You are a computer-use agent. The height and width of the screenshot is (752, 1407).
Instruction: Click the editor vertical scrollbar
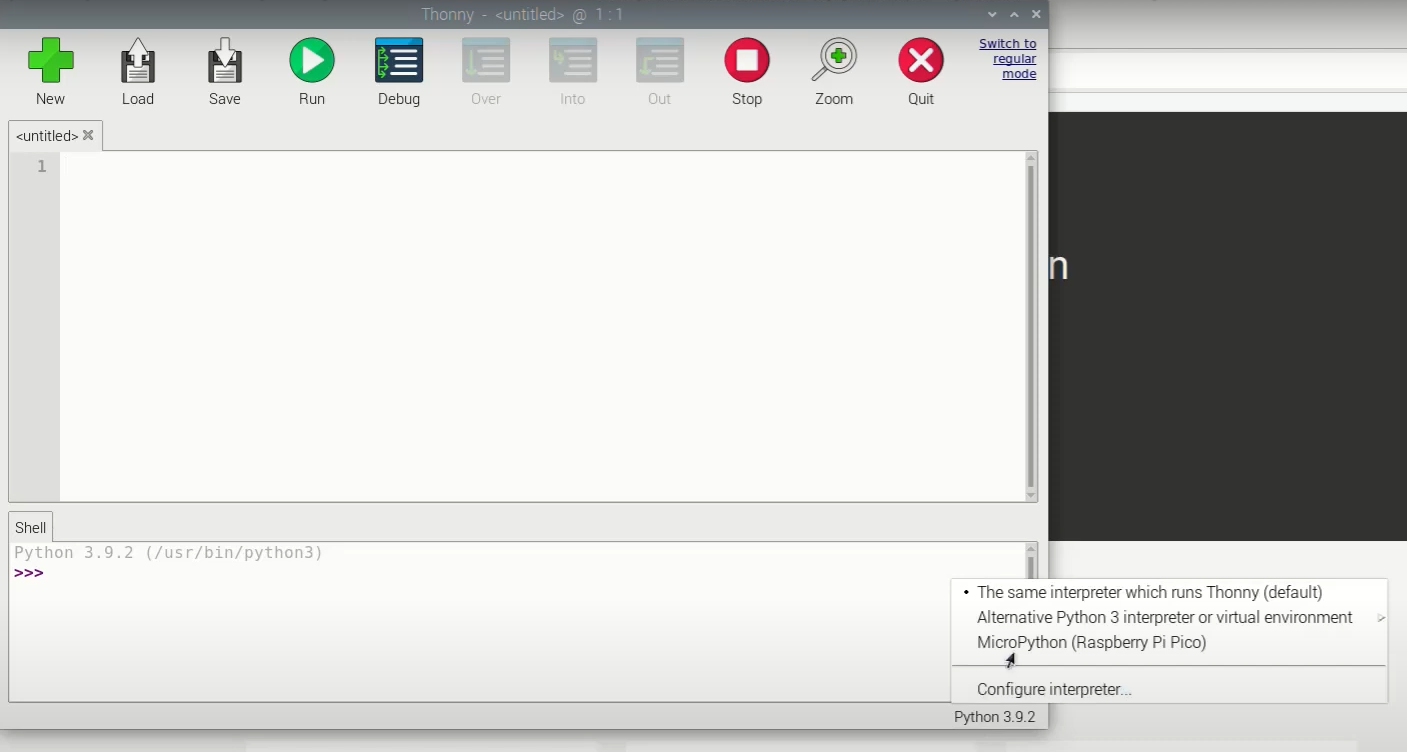point(1031,326)
